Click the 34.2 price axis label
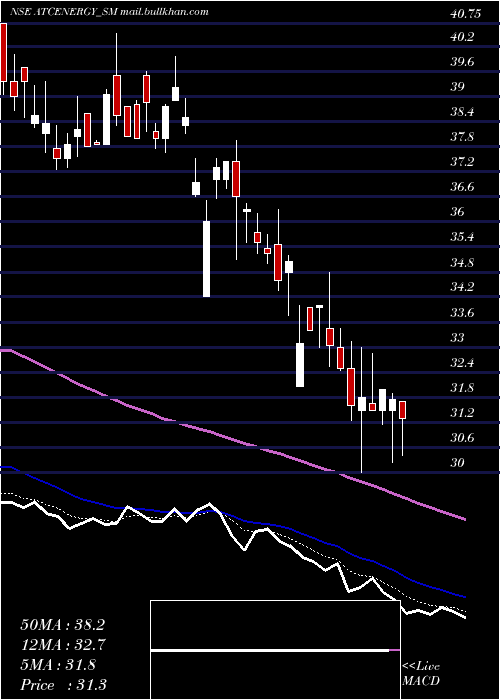Image resolution: width=500 pixels, height=700 pixels. point(462,287)
